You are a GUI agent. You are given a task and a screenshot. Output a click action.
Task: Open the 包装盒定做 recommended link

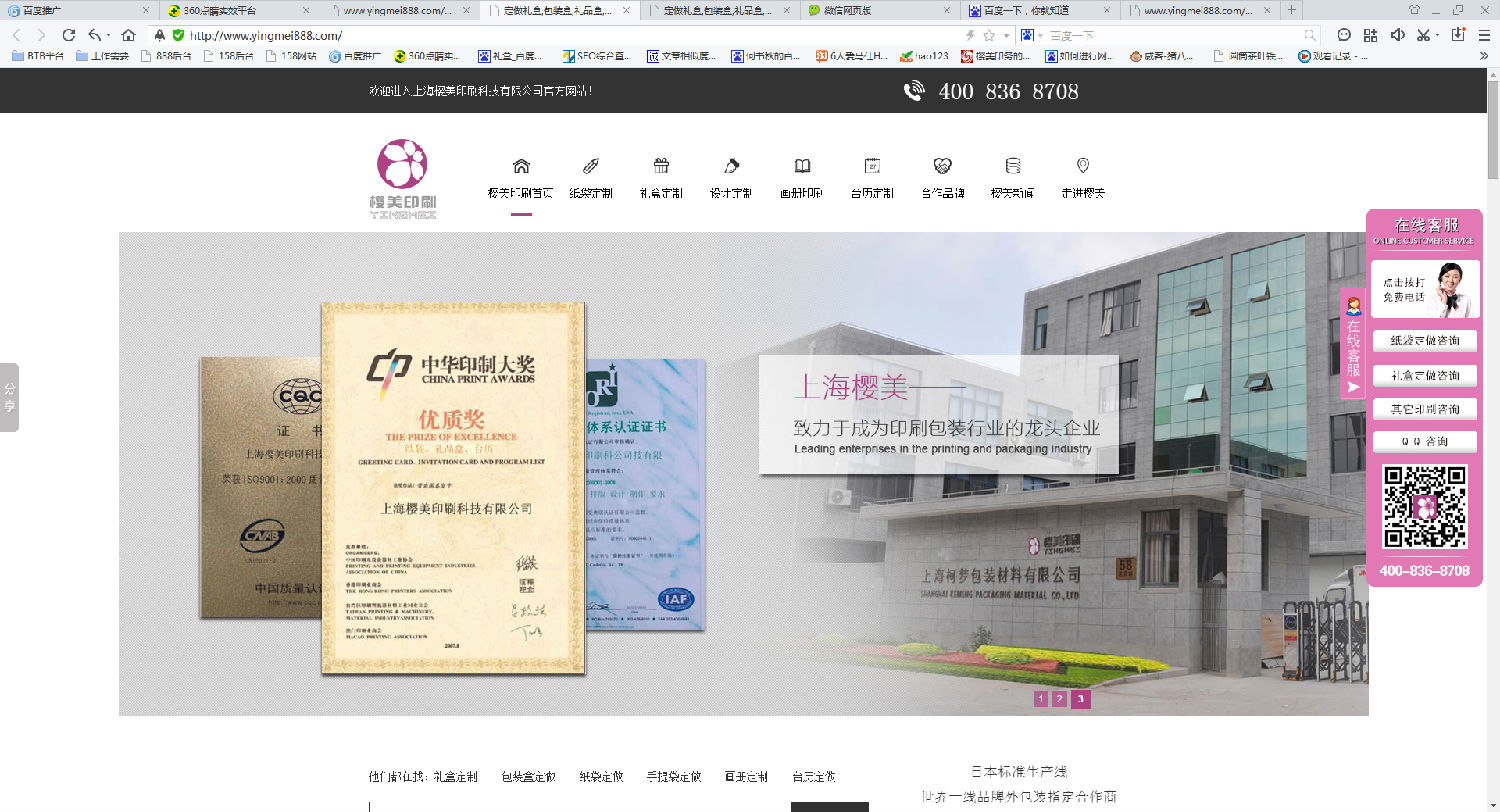(x=528, y=776)
